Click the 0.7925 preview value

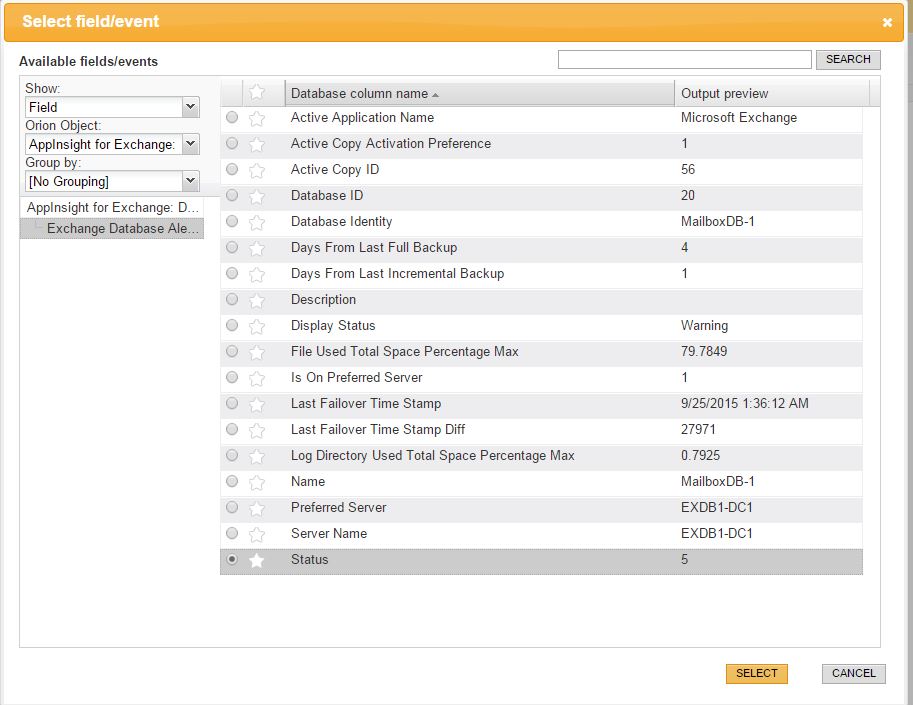click(x=700, y=455)
